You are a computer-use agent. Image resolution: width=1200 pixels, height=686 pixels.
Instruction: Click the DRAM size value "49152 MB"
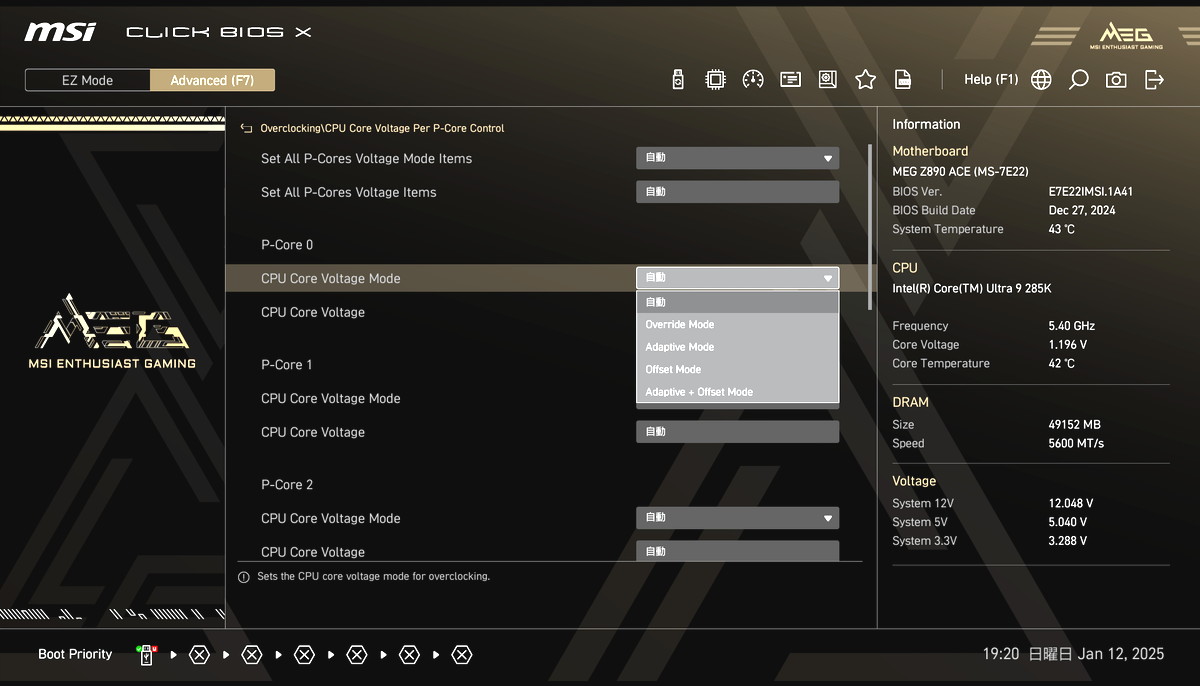click(1074, 425)
